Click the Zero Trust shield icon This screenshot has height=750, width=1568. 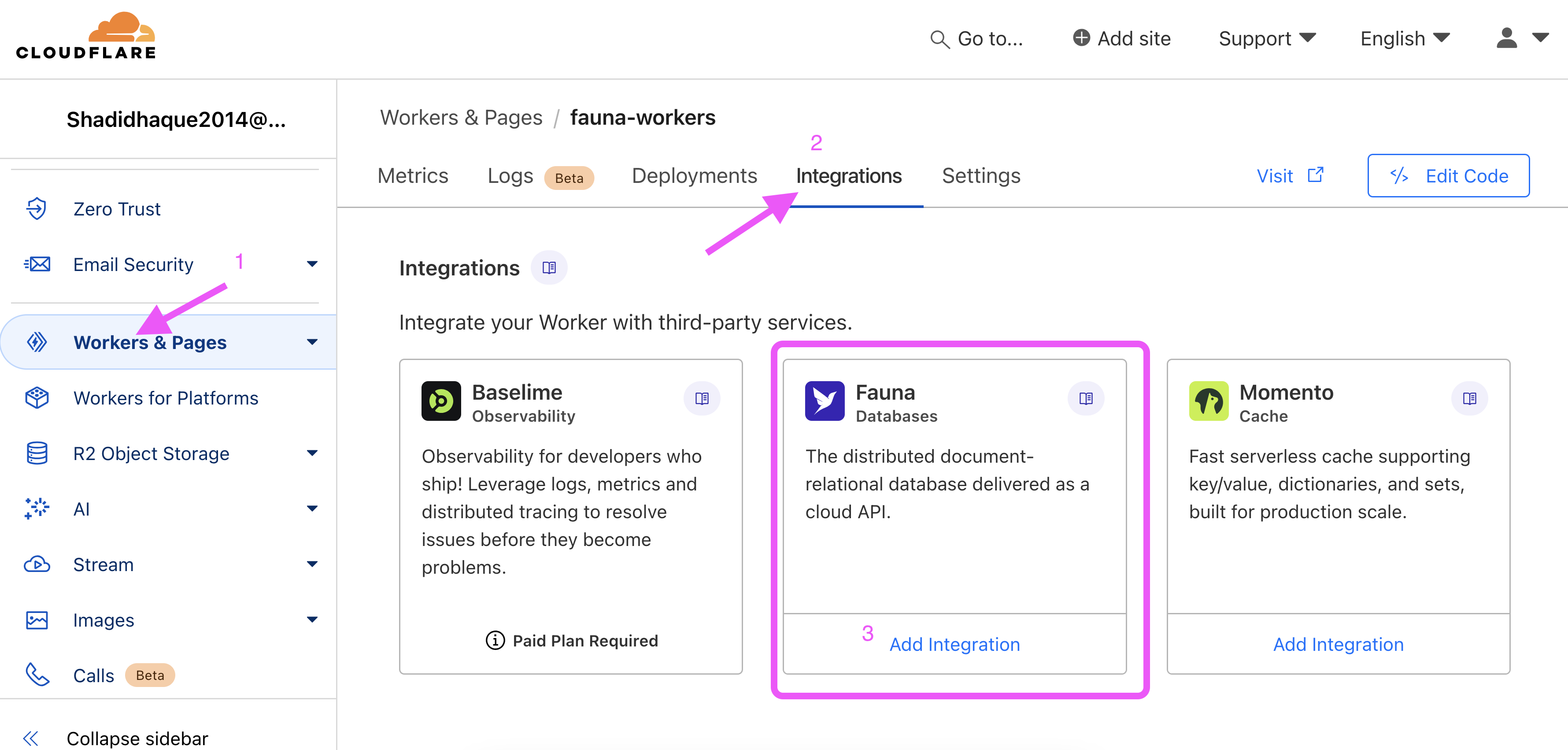click(37, 208)
